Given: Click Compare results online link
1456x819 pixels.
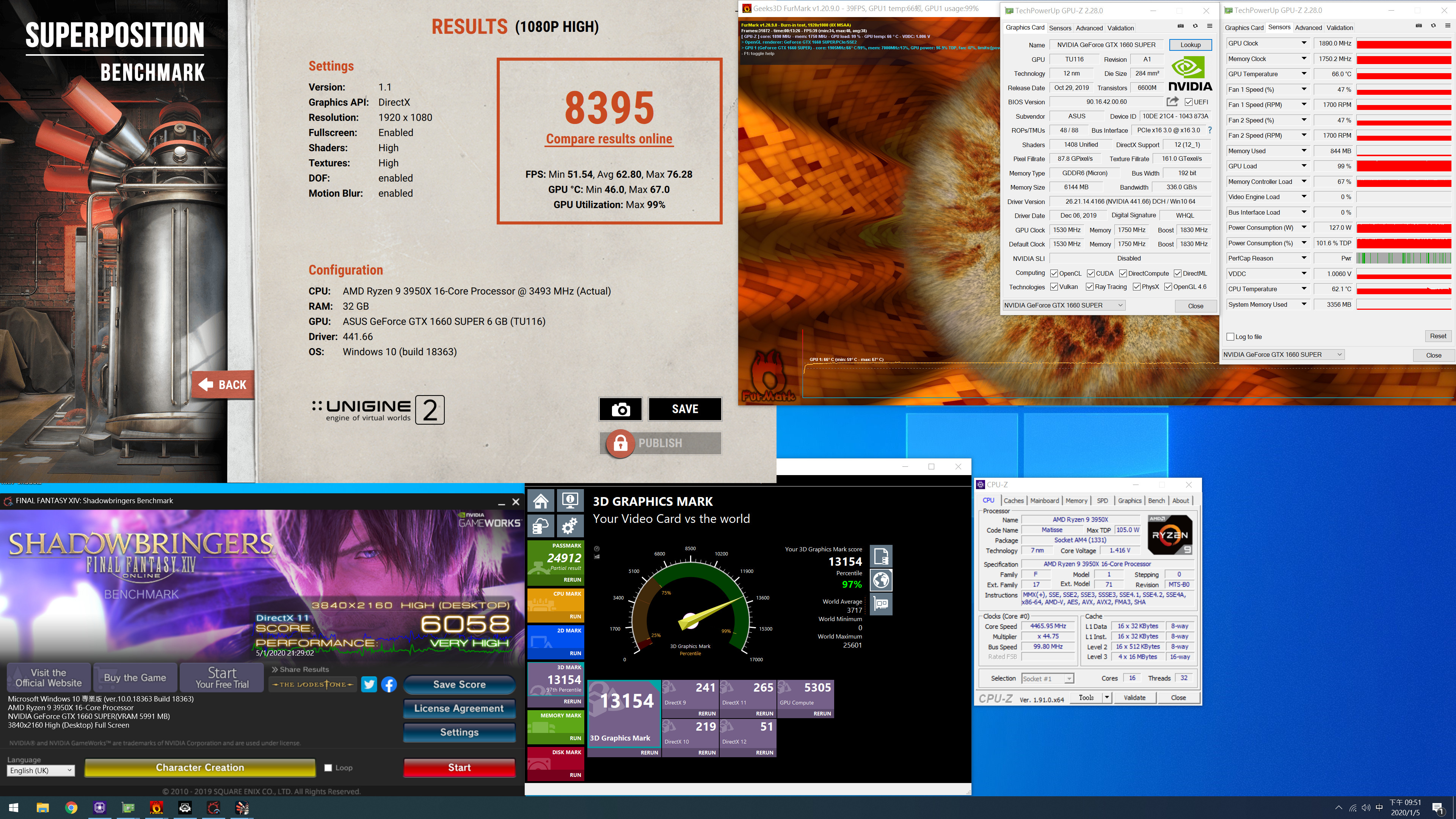Looking at the screenshot, I should click(x=609, y=138).
